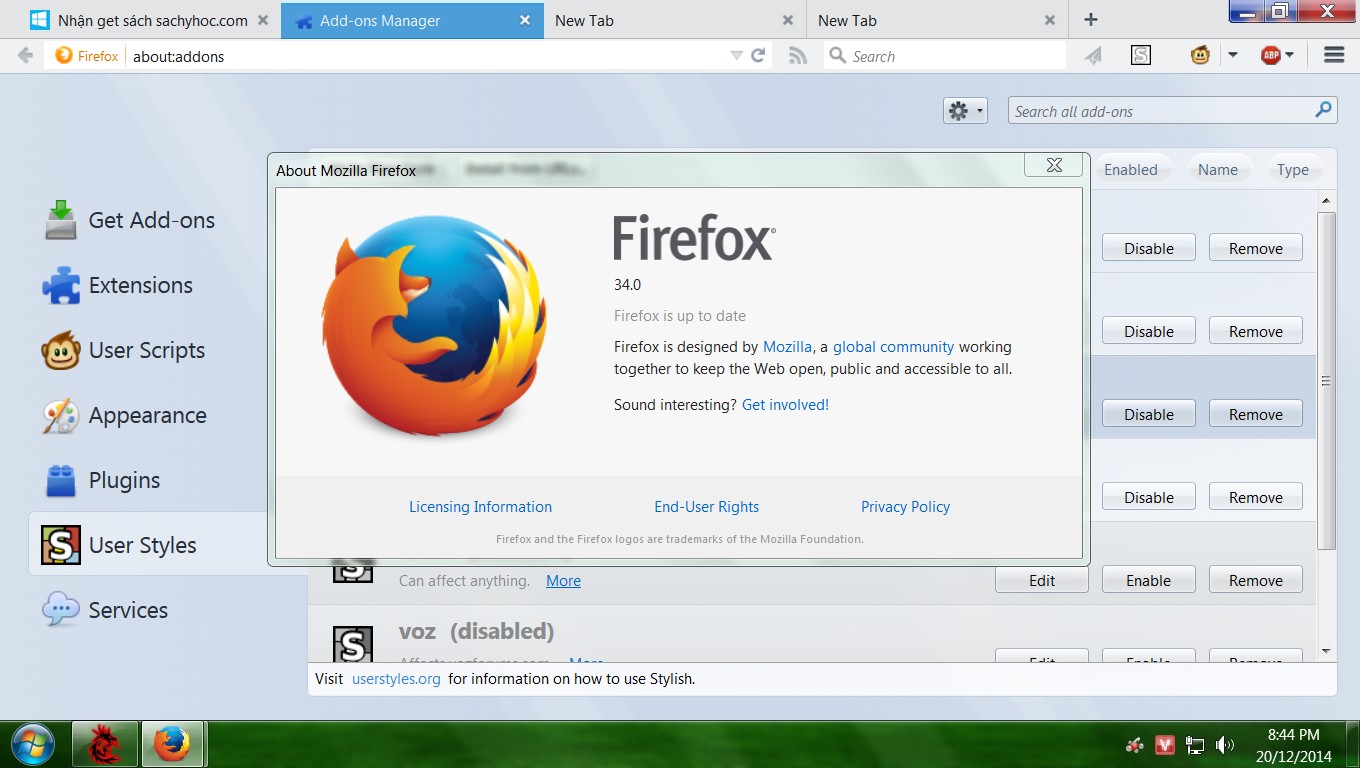Image resolution: width=1360 pixels, height=768 pixels.
Task: Open the red rooster app on the taskbar
Action: click(105, 744)
